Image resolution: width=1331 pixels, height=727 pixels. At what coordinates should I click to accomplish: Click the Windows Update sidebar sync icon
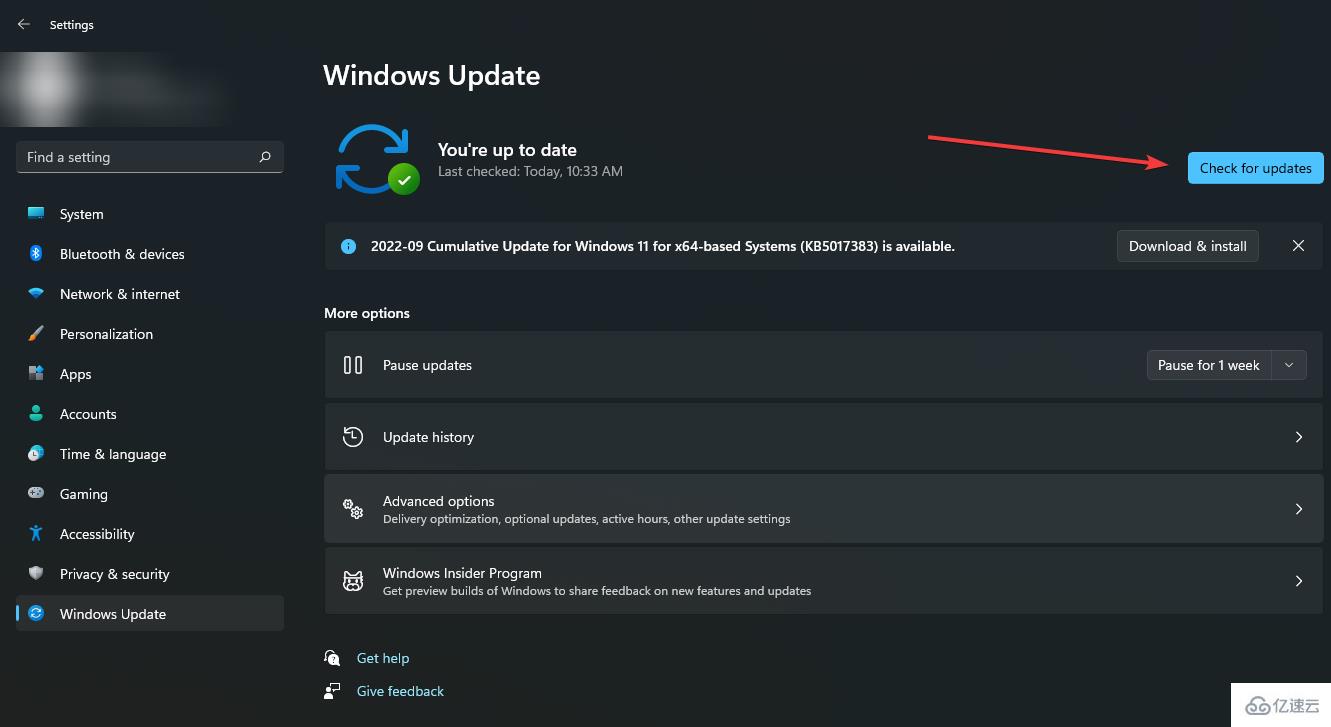[36, 613]
